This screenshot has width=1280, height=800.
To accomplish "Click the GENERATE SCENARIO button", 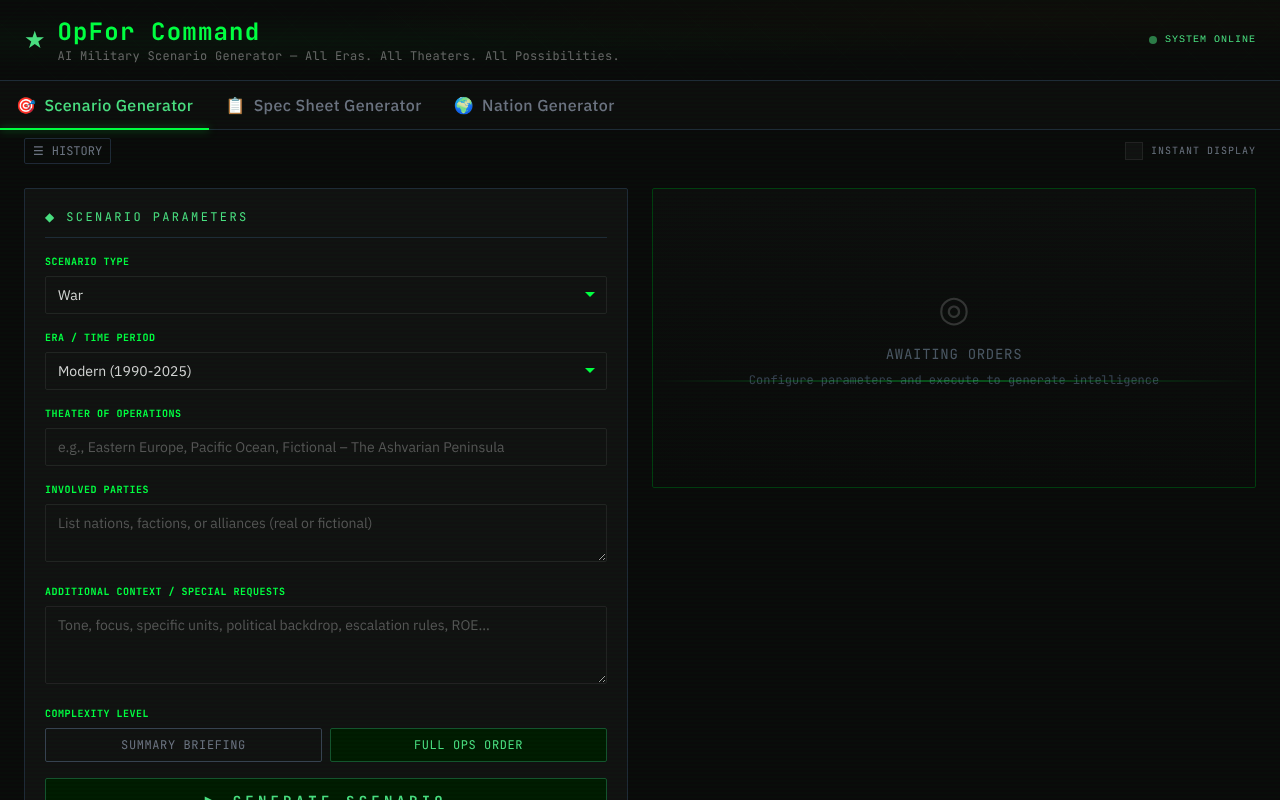I will [x=325, y=793].
